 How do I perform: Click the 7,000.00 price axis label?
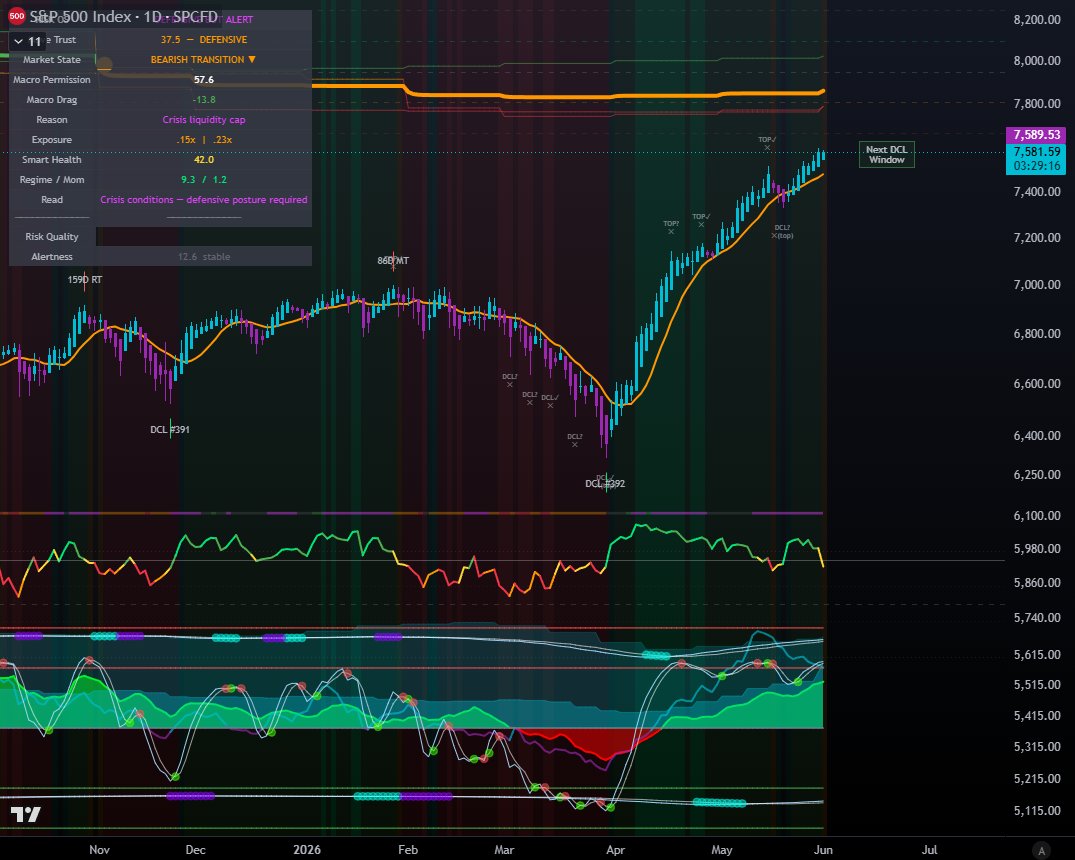coord(1037,284)
